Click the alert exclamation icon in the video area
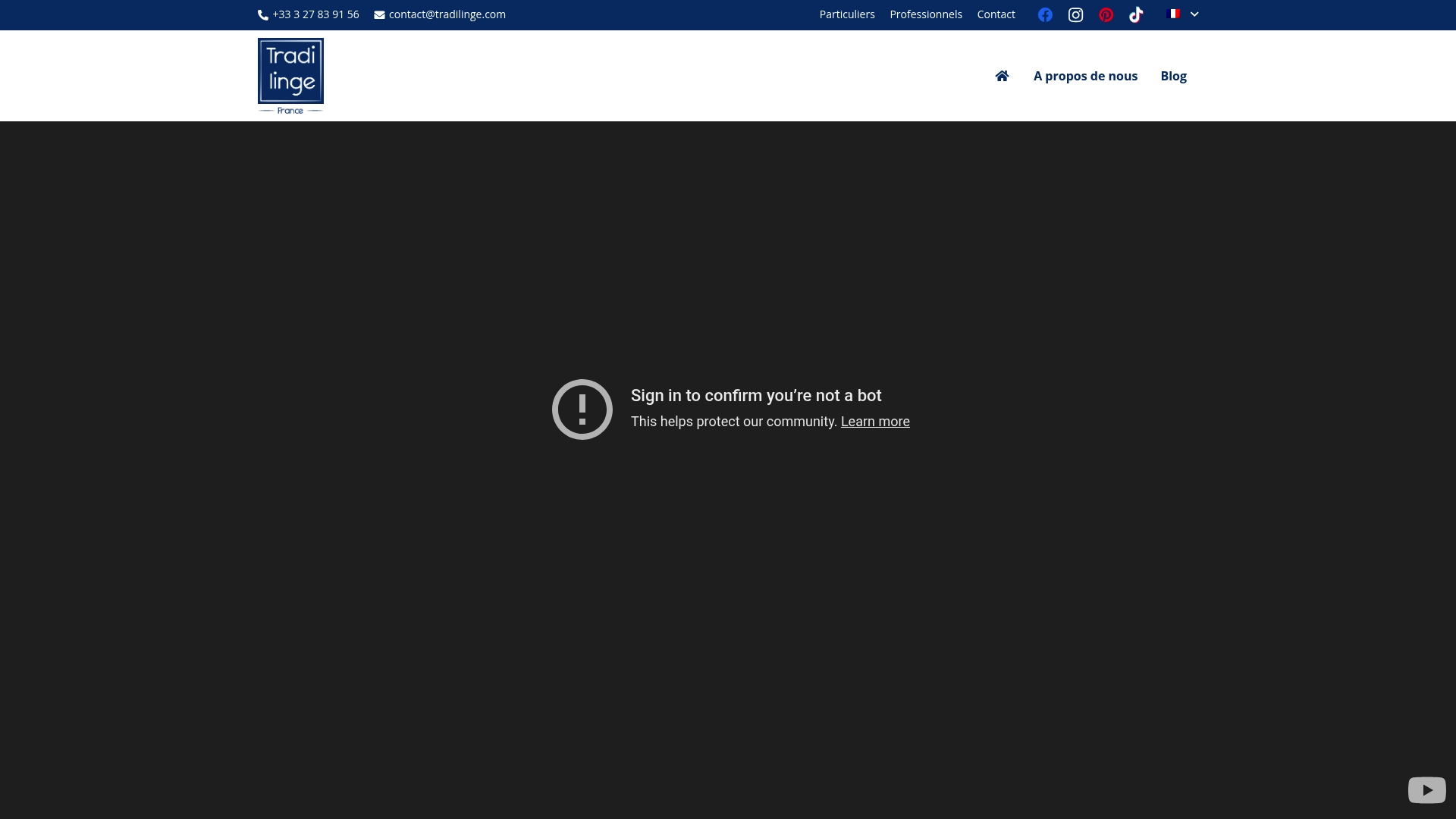The width and height of the screenshot is (1456, 819). click(582, 409)
